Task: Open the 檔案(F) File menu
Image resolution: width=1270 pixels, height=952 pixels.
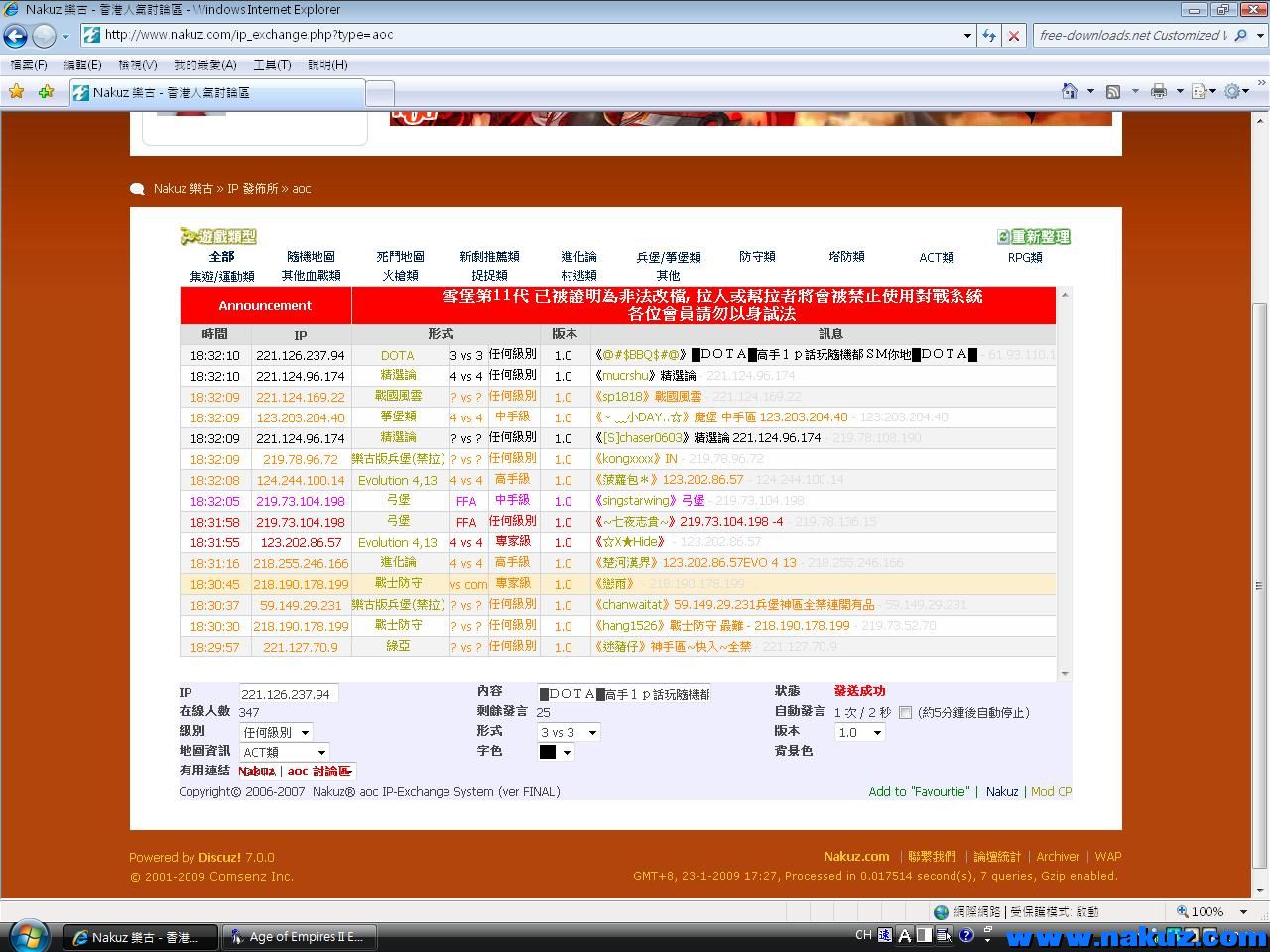Action: (x=29, y=65)
